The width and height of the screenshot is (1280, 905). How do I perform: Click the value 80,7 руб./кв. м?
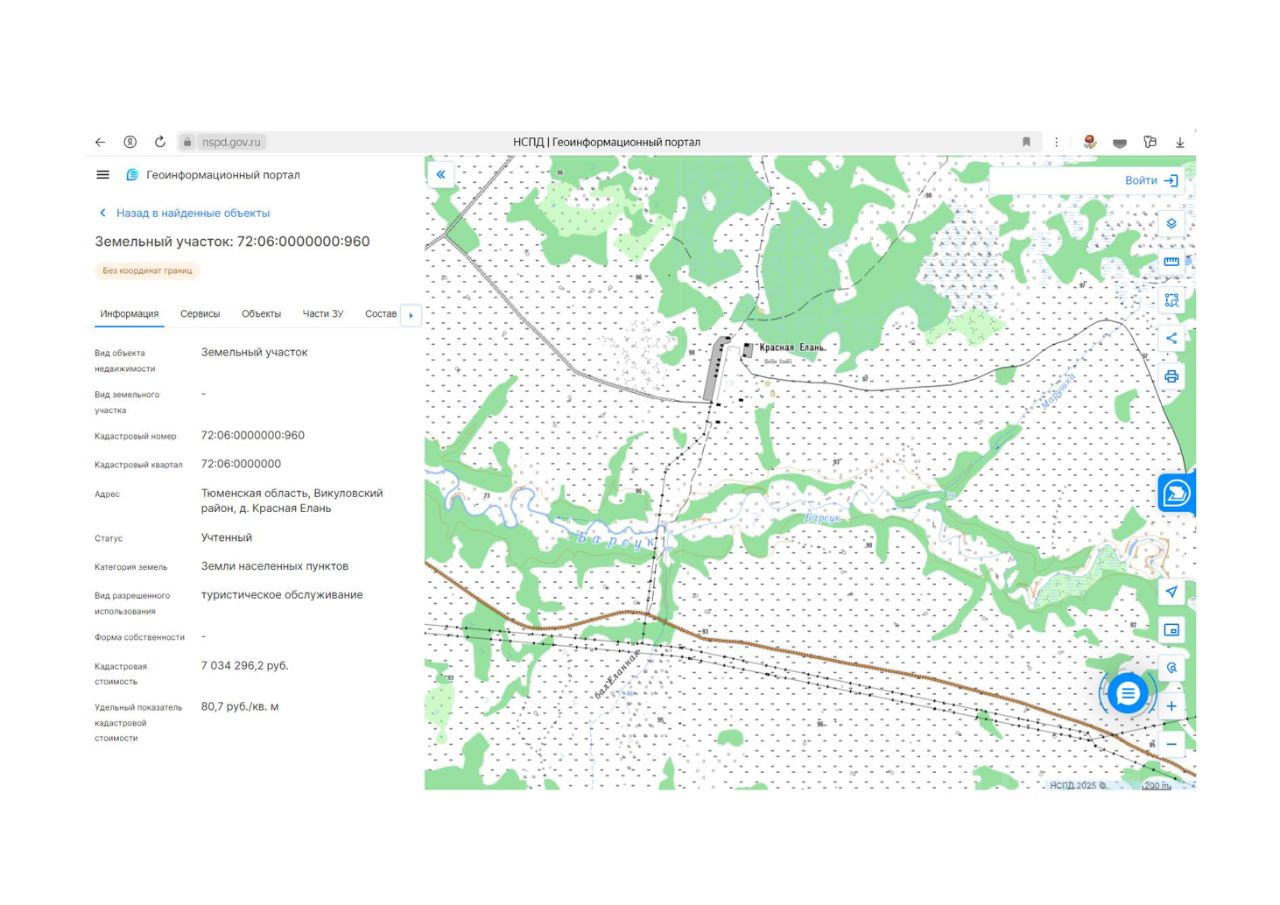240,707
